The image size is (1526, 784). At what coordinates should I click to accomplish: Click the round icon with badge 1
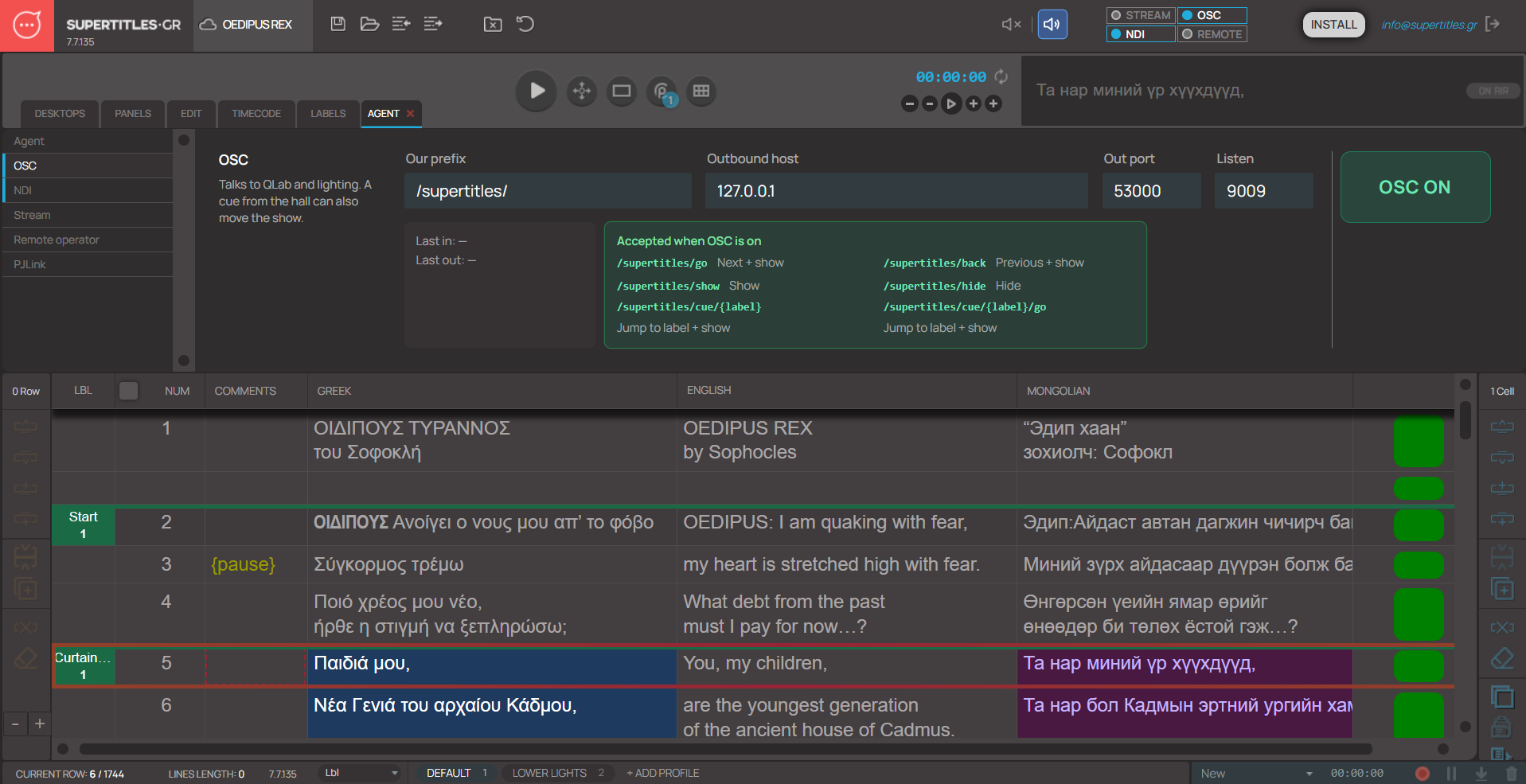coord(662,91)
